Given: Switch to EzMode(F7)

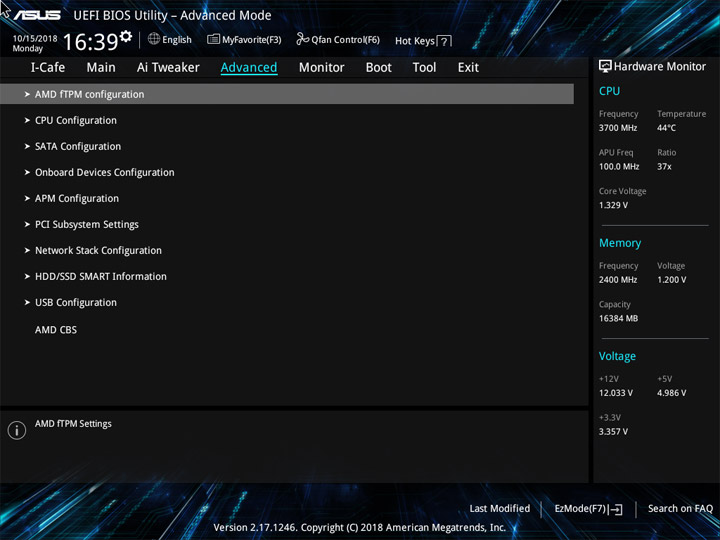Looking at the screenshot, I should click(580, 508).
